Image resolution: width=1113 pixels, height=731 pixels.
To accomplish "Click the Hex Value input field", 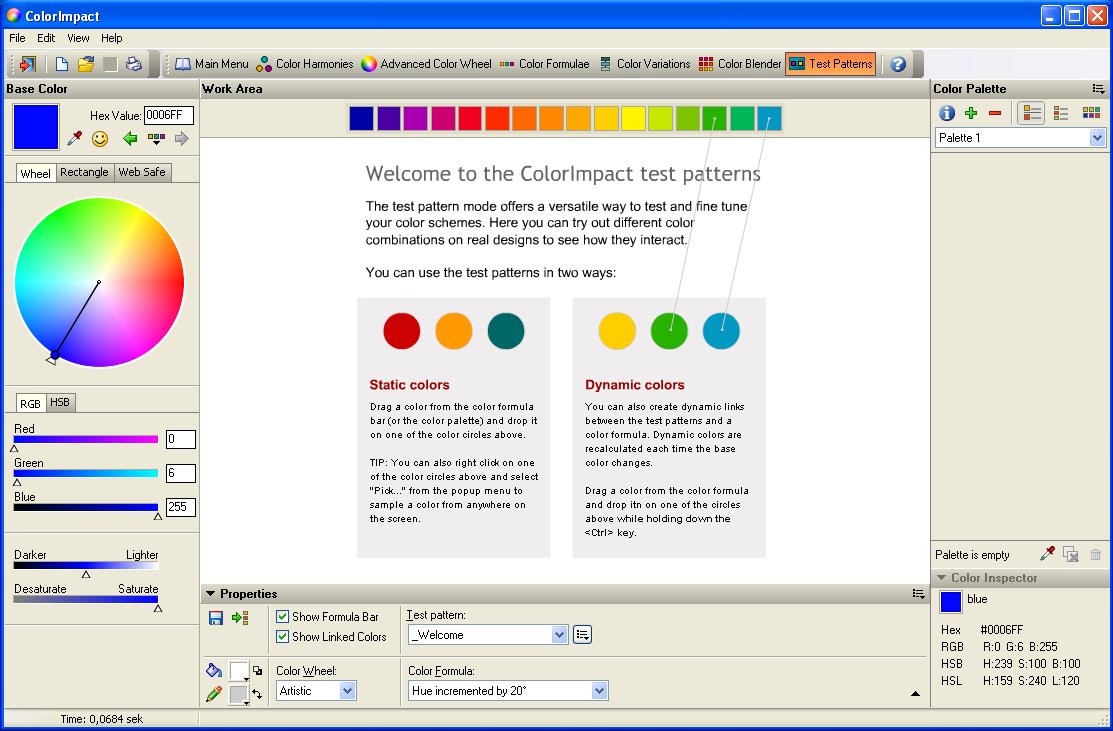I will (169, 115).
